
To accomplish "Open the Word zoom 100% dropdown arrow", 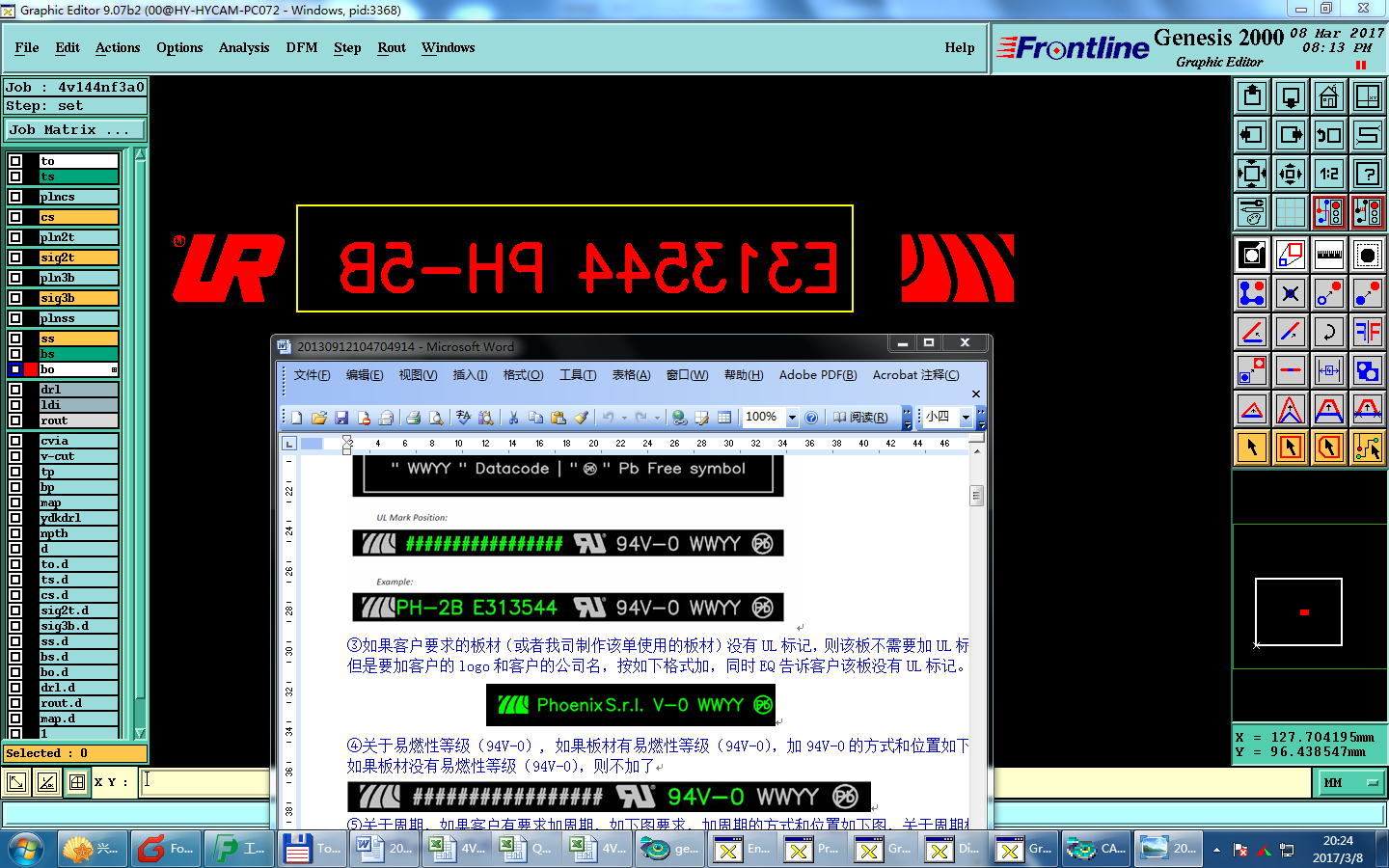I will coord(792,418).
